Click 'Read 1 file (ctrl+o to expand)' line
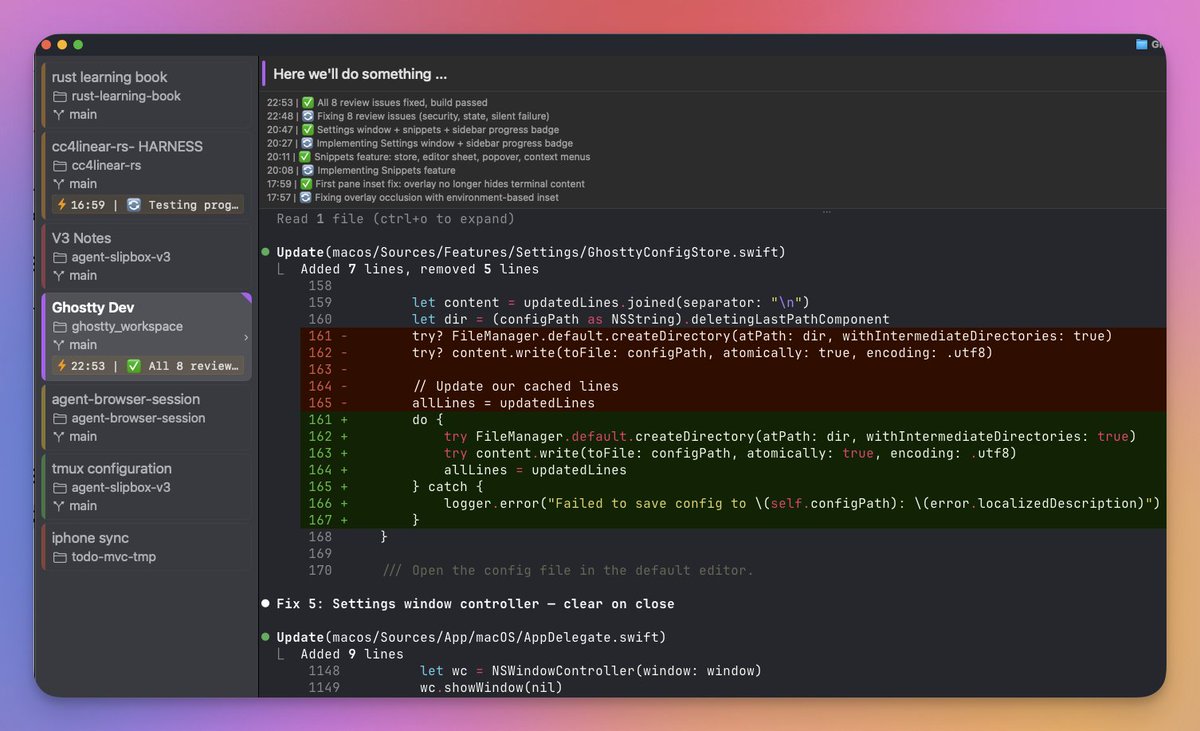The image size is (1200, 731). point(396,219)
